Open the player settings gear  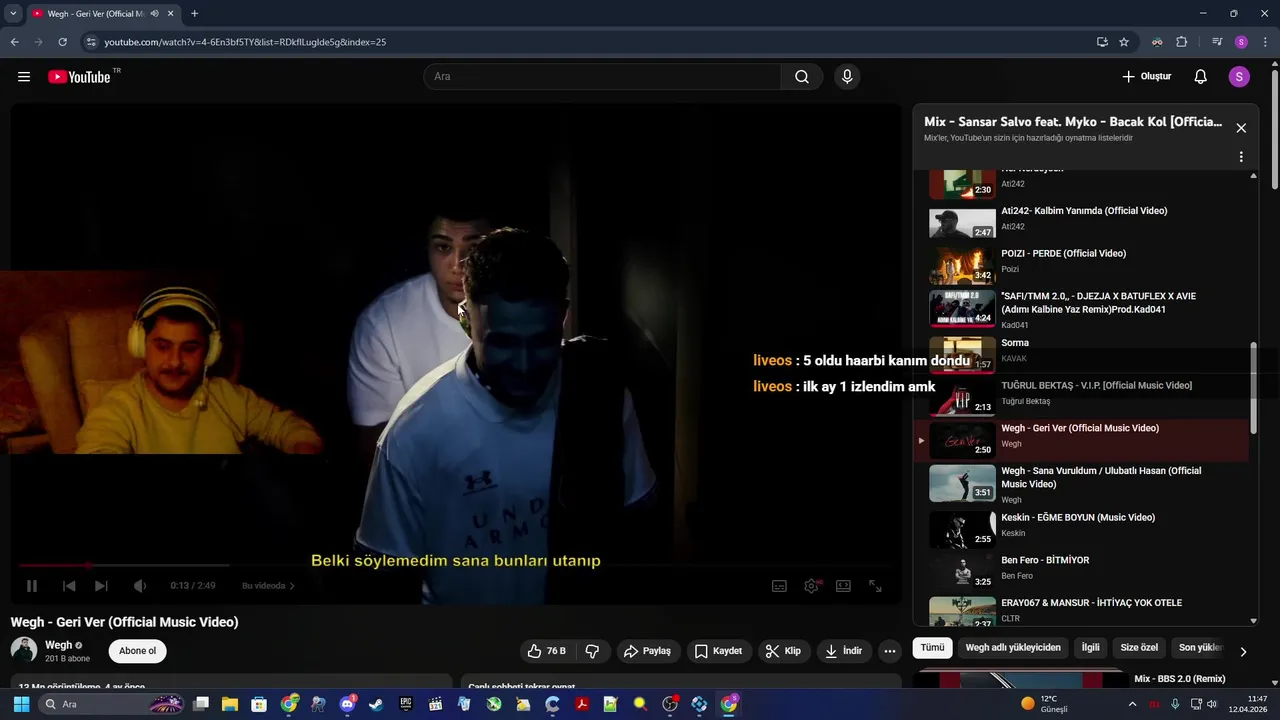[811, 586]
